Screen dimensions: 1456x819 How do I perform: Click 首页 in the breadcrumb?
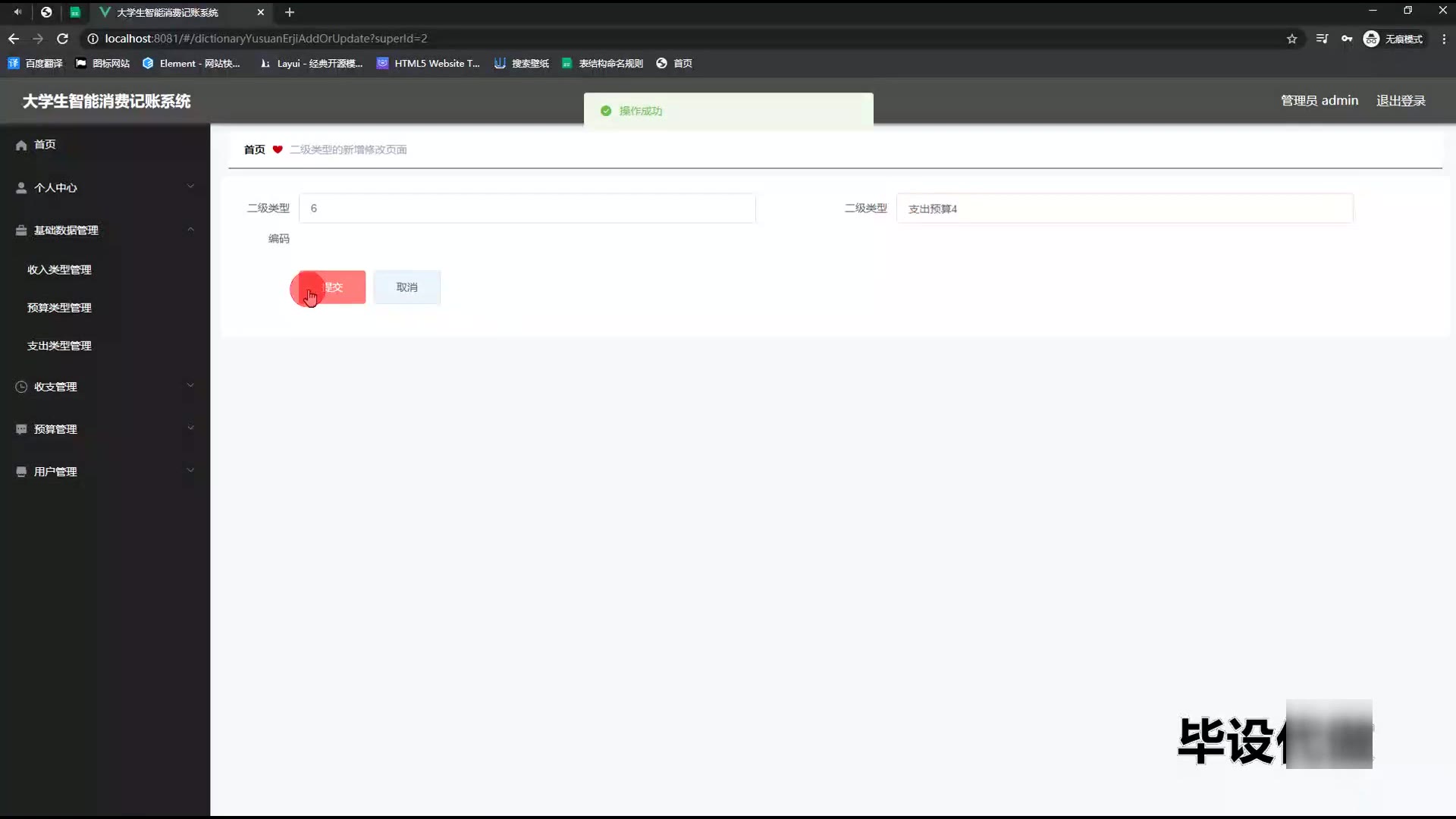254,149
